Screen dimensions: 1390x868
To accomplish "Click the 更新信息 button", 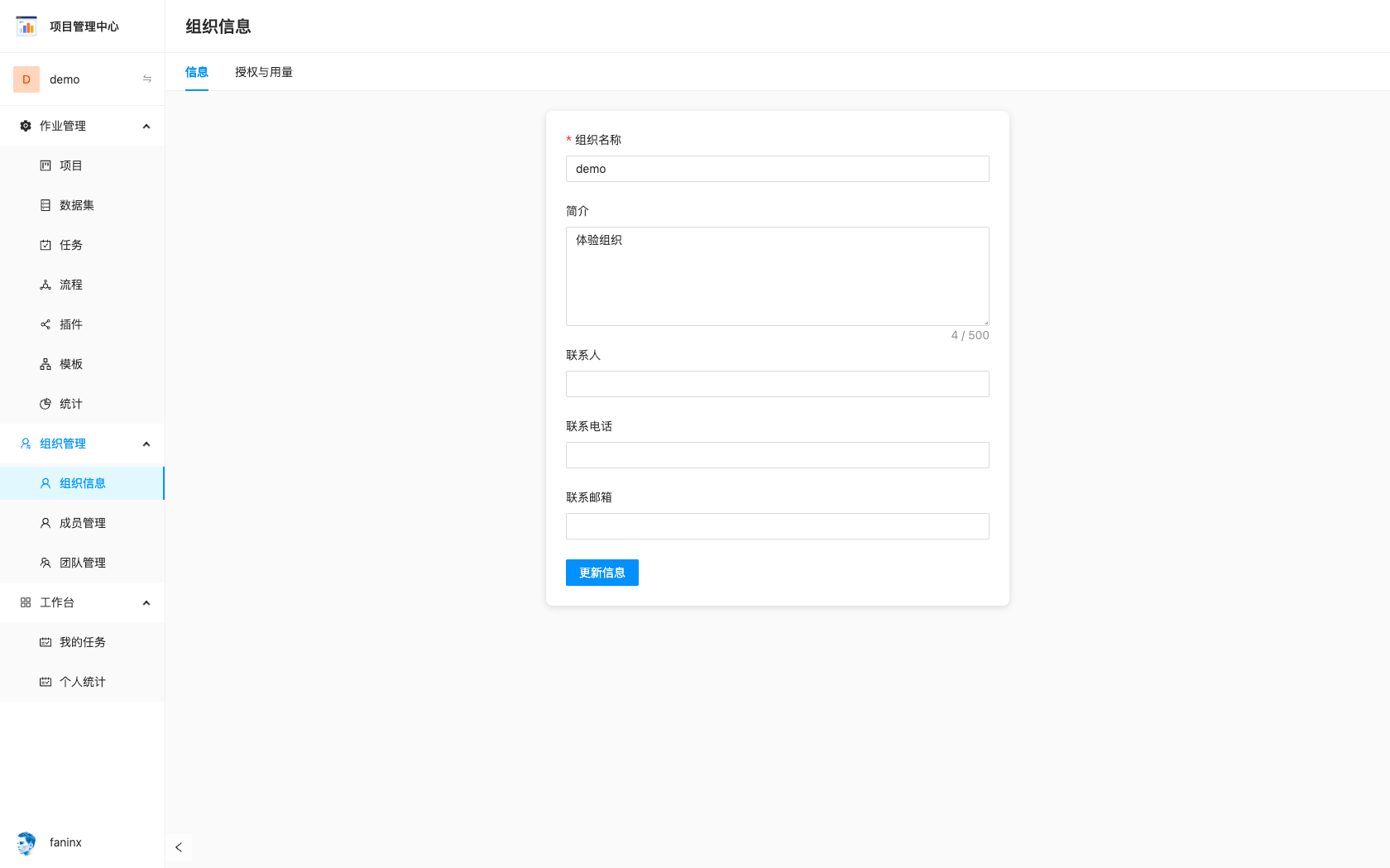I will (x=602, y=573).
